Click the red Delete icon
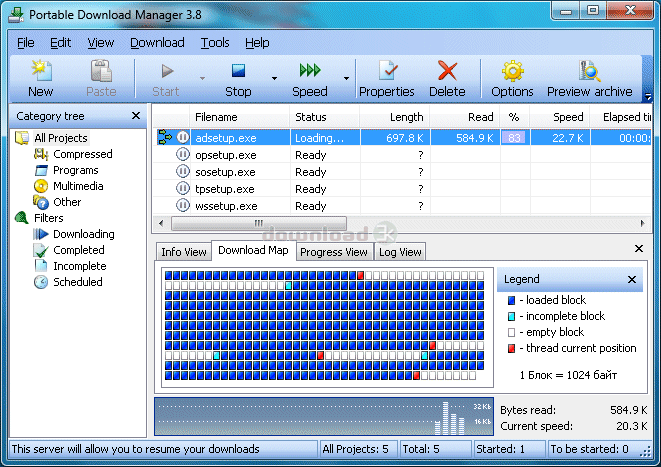Viewport: 661px width, 467px height. pos(447,72)
